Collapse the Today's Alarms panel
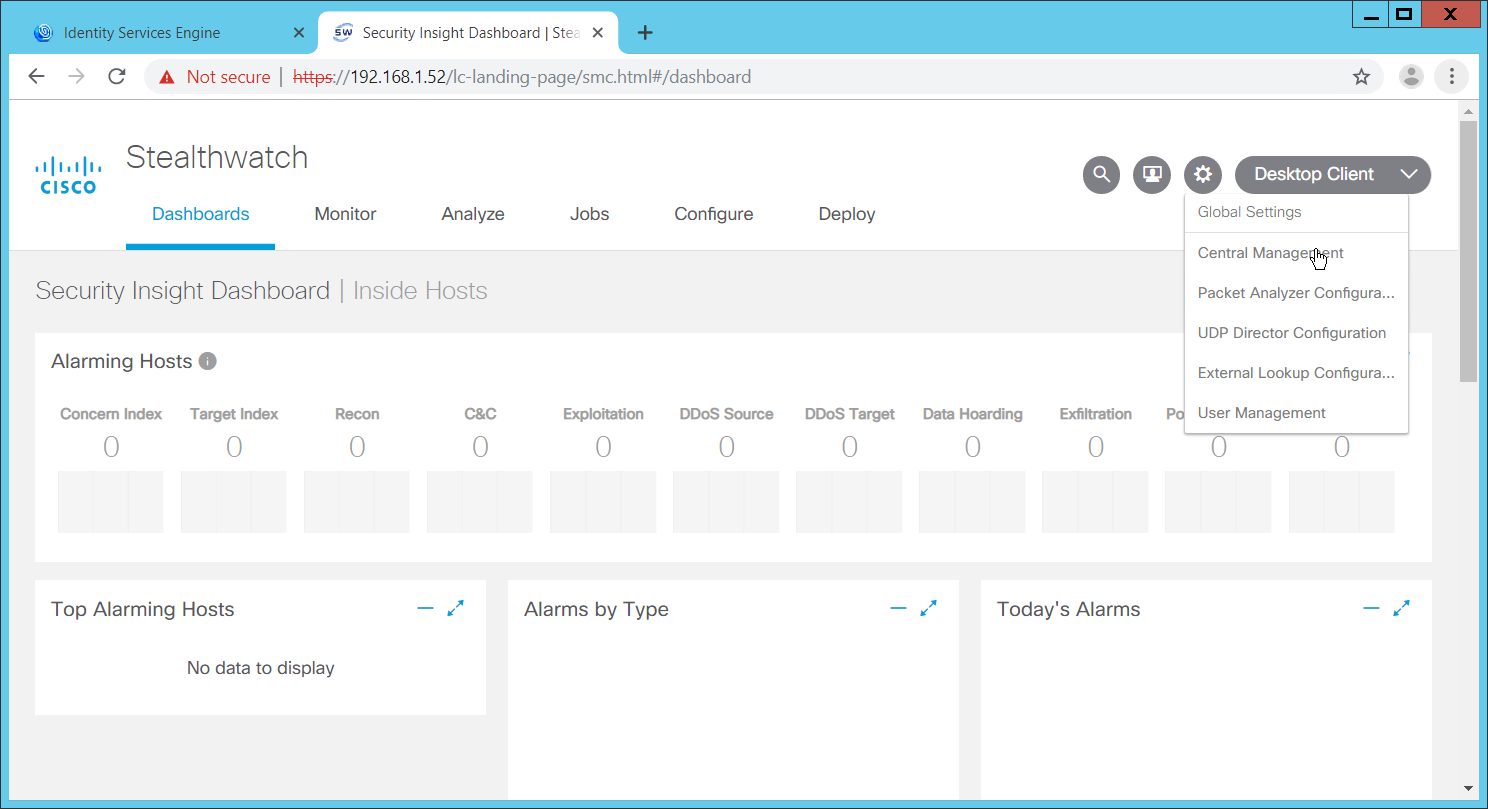This screenshot has width=1488, height=809. point(1371,608)
